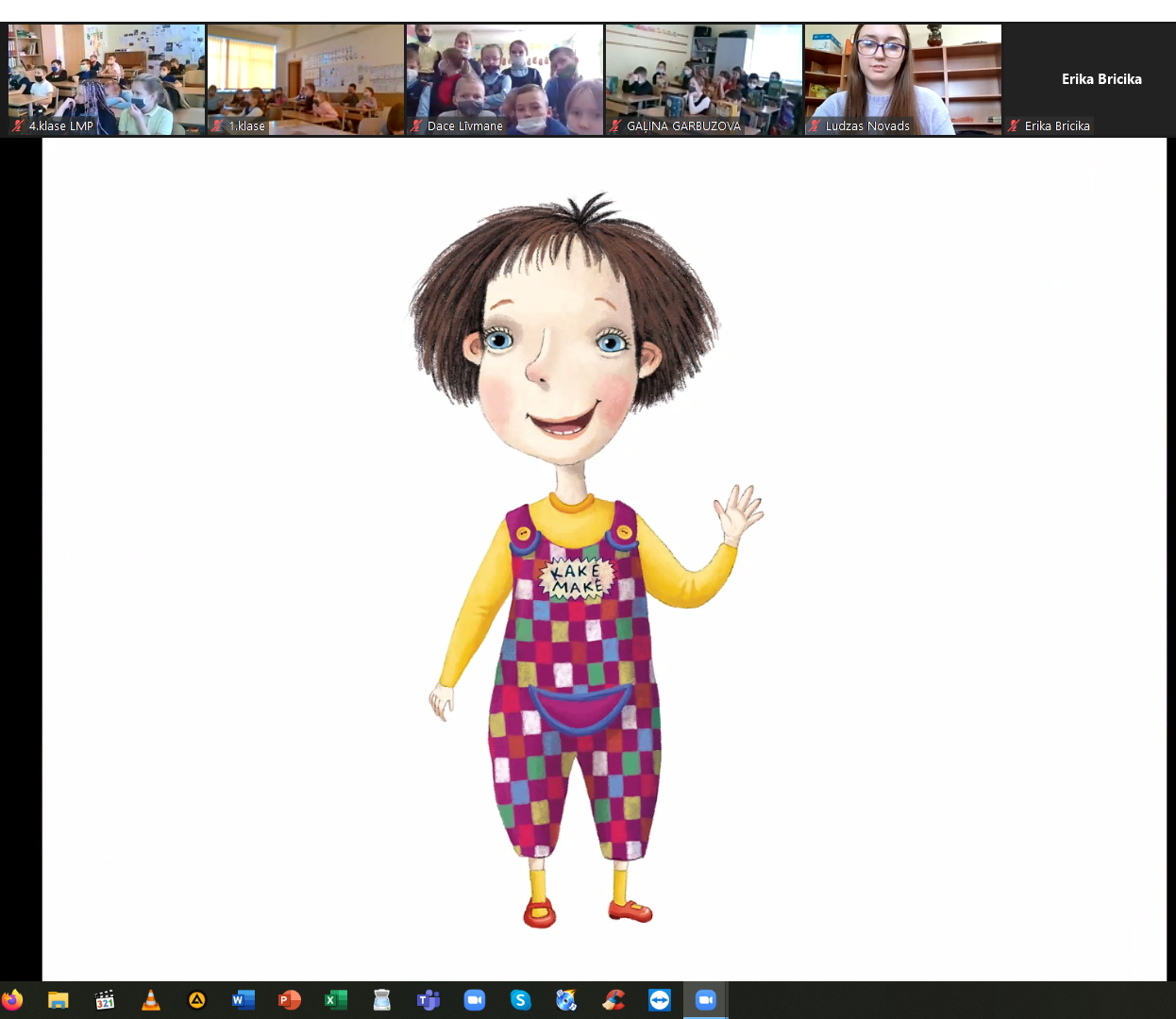Image resolution: width=1176 pixels, height=1019 pixels.
Task: Click the muted microphone icon for Dace Līvmane
Action: [x=416, y=125]
